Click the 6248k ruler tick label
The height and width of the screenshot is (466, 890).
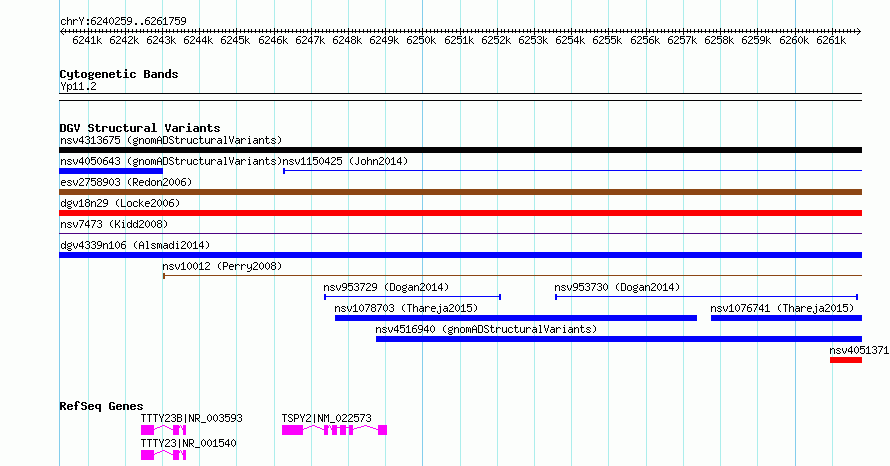347,40
